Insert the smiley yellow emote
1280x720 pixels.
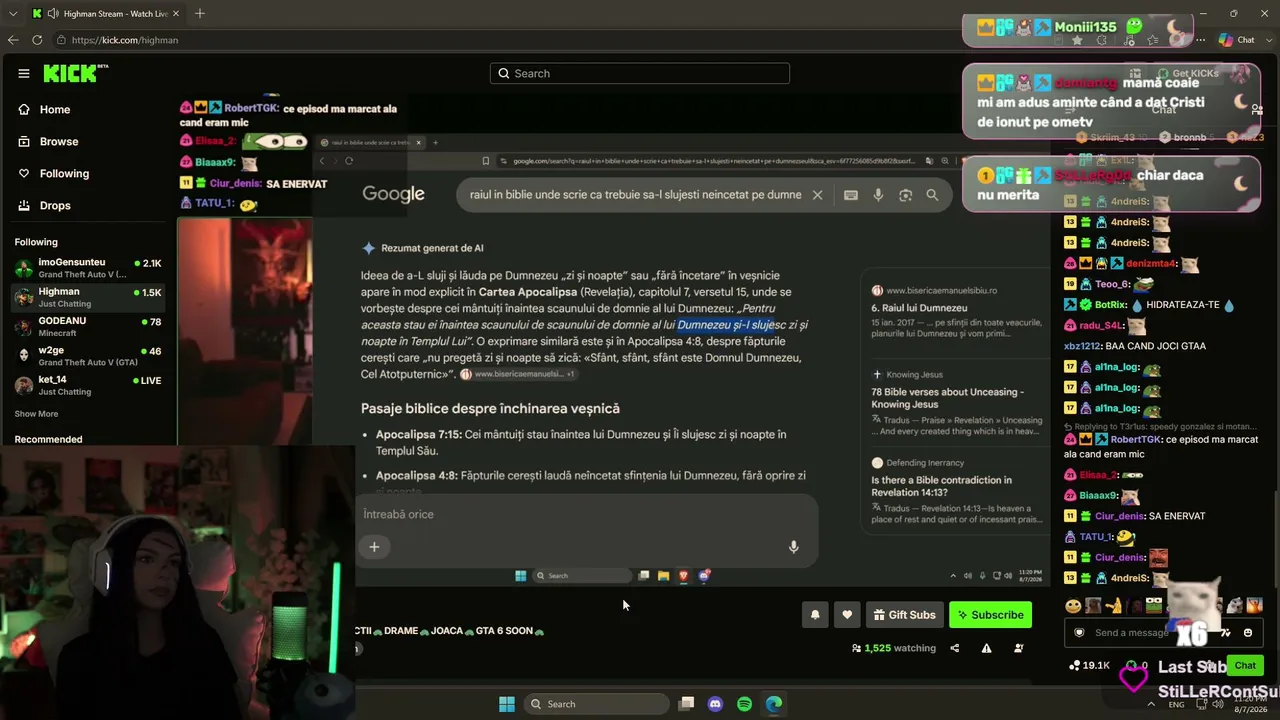pyautogui.click(x=1073, y=605)
